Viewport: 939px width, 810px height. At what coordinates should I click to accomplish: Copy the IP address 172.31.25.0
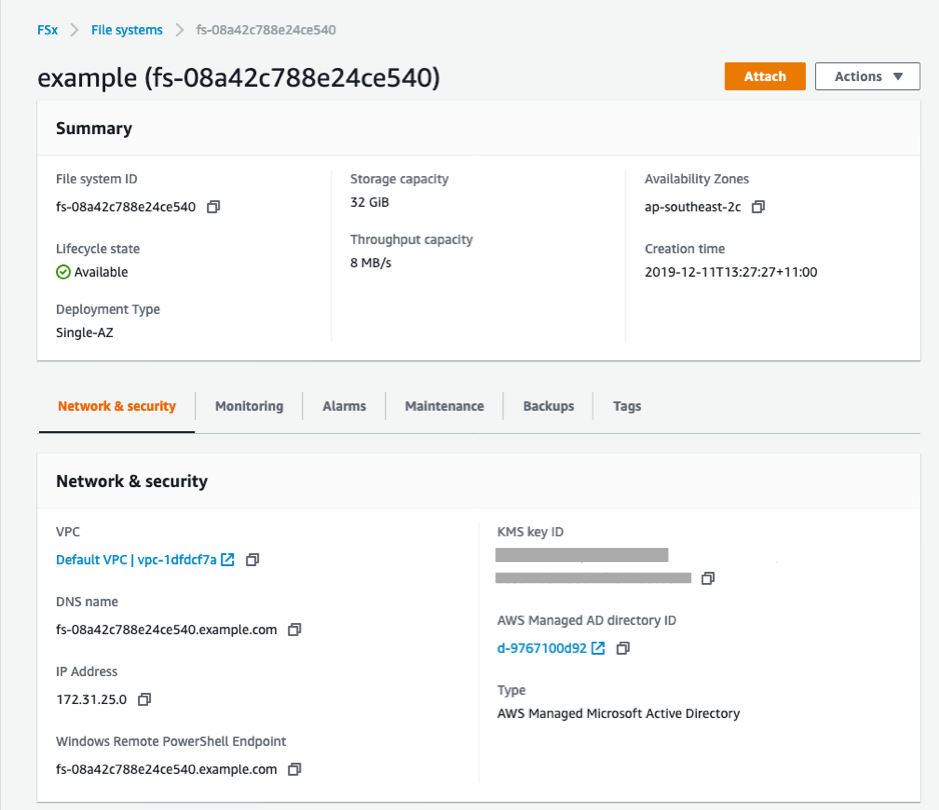[x=144, y=699]
